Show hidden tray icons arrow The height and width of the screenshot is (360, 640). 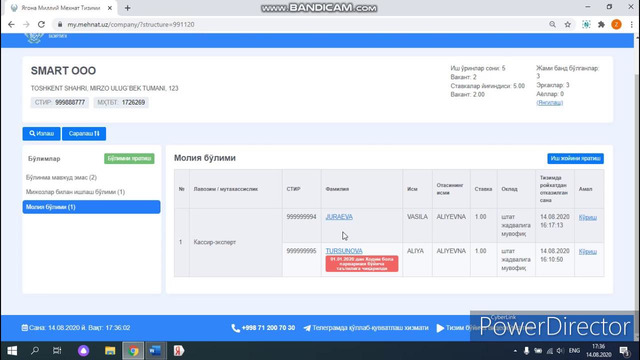[515, 351]
